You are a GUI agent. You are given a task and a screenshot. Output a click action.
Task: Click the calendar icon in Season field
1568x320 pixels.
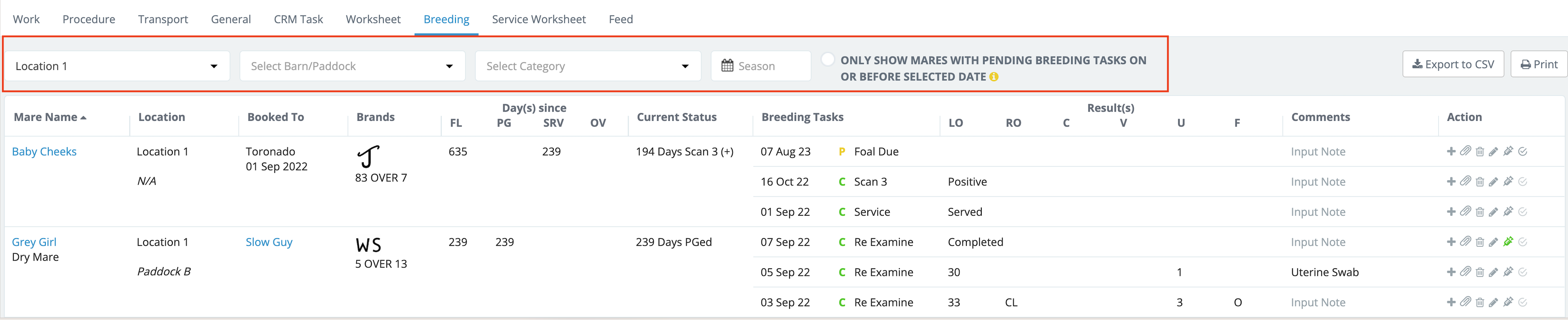[x=727, y=66]
